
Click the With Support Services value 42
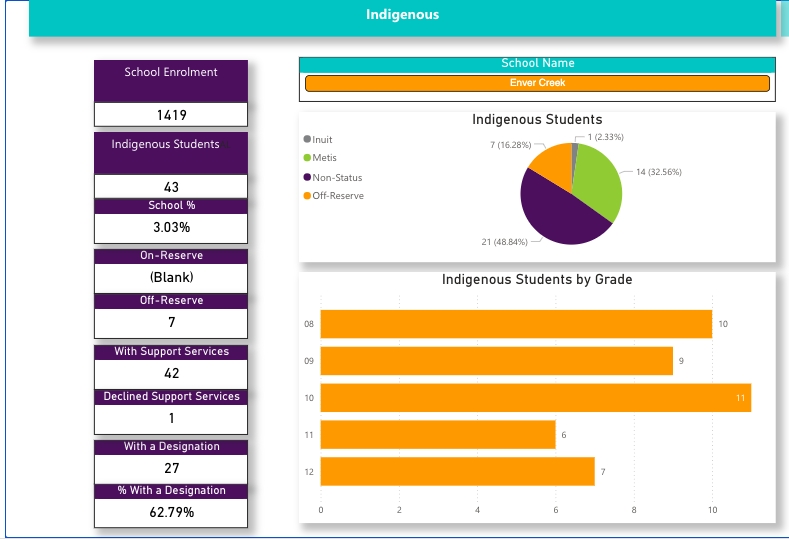pyautogui.click(x=170, y=373)
